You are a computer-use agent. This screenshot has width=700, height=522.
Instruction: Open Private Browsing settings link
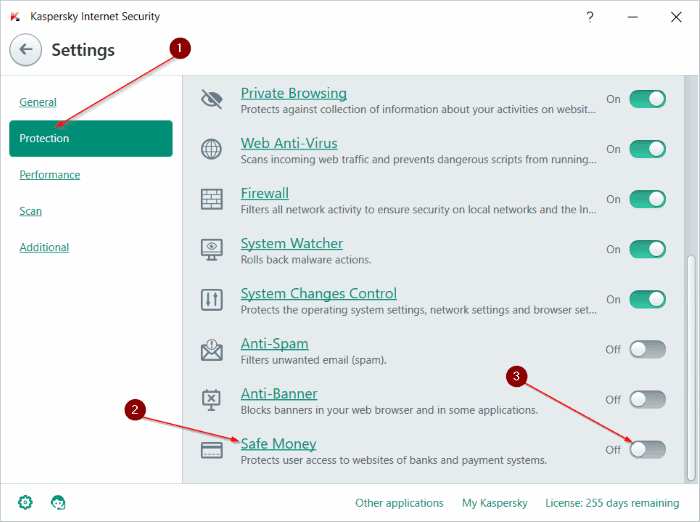click(294, 93)
